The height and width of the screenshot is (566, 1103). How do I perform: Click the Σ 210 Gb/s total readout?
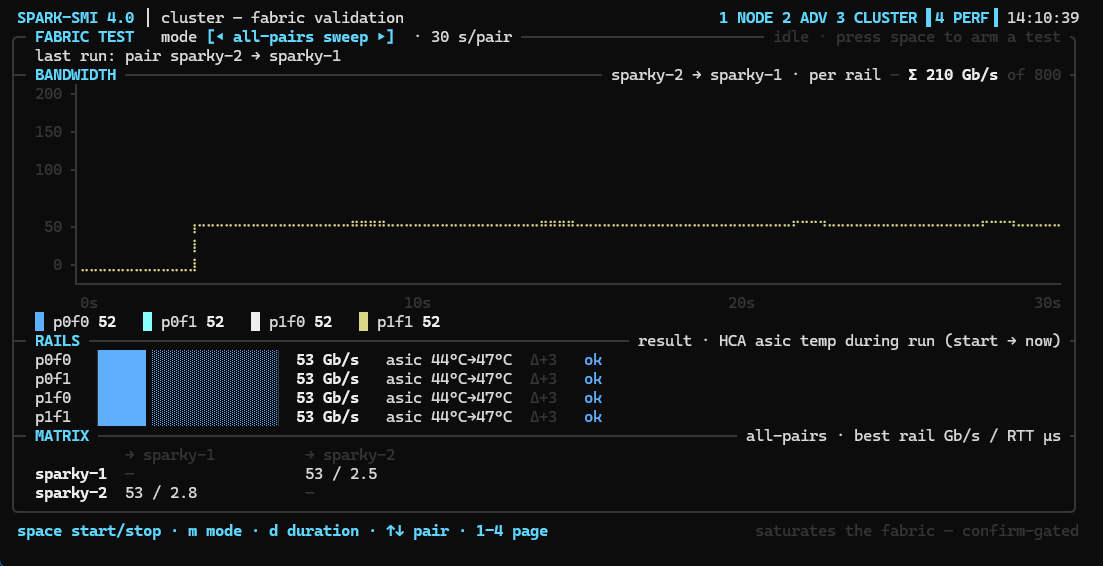(952, 75)
